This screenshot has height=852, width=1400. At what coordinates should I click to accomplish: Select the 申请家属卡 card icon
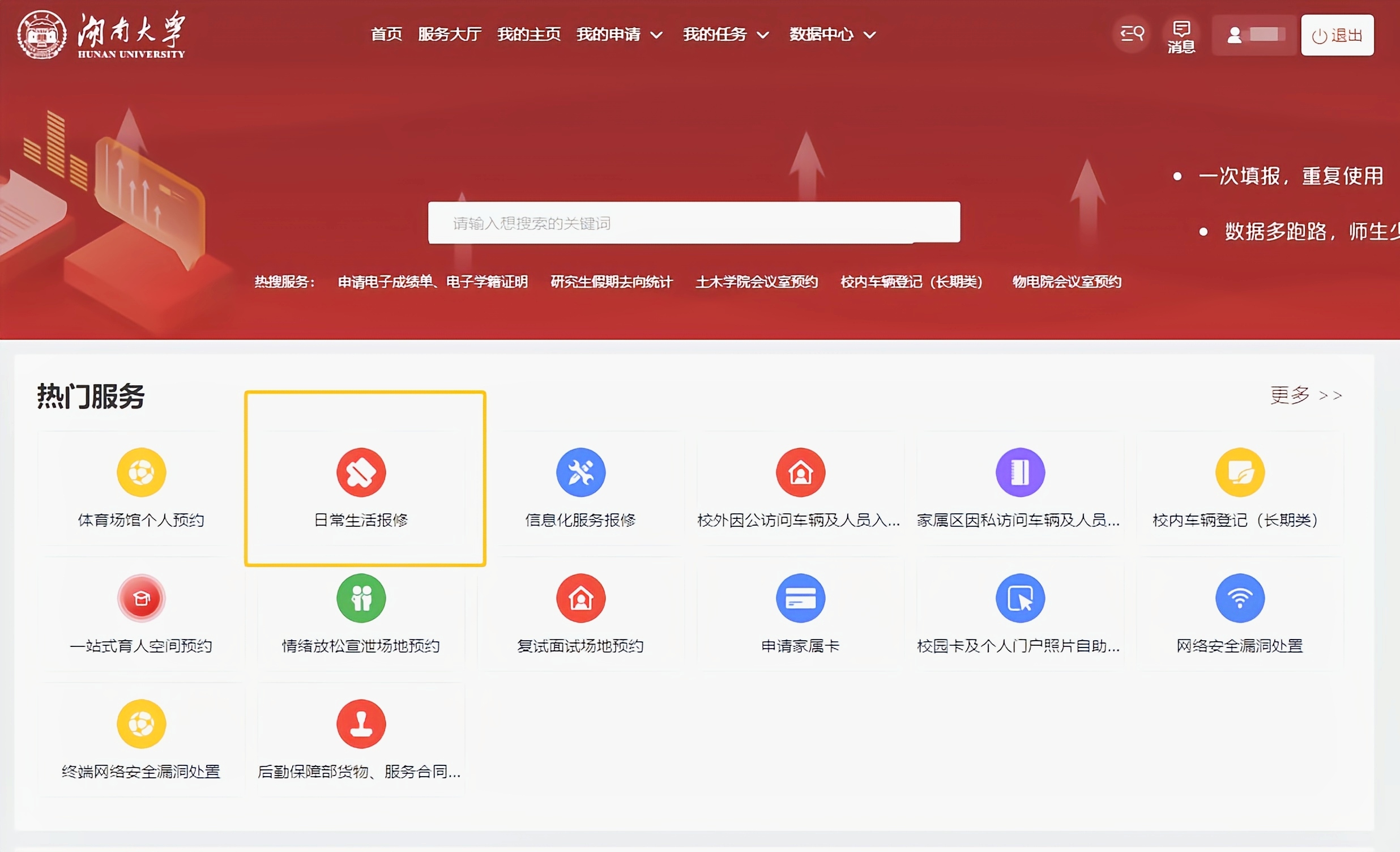[x=800, y=598]
